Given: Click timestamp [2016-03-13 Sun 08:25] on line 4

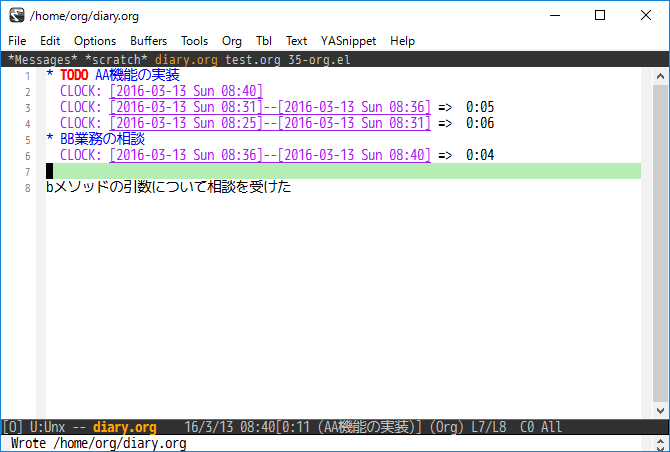Looking at the screenshot, I should pos(186,123).
